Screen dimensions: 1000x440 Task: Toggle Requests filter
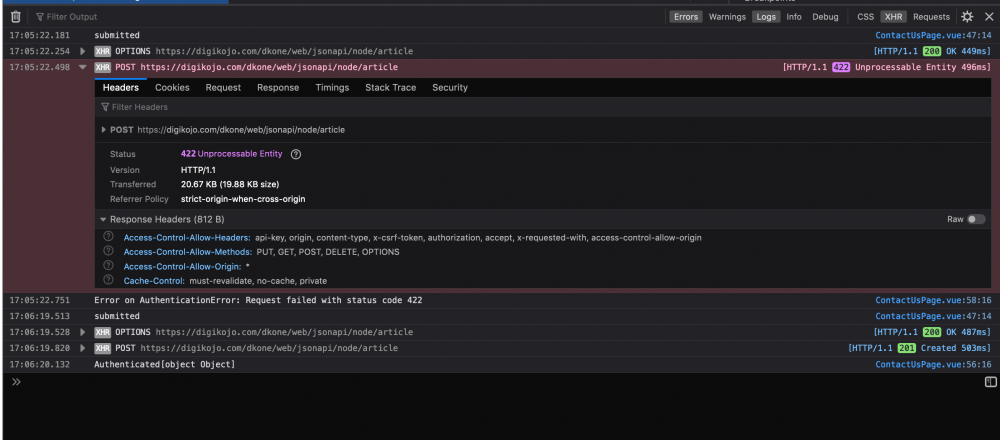pos(931,17)
